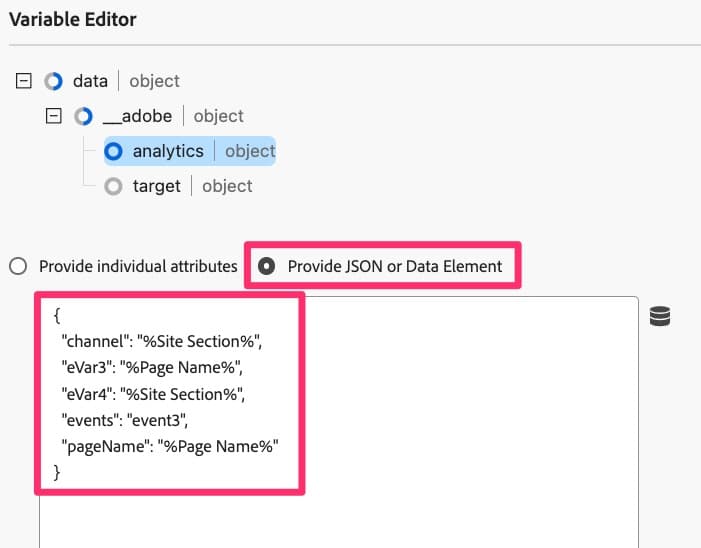Select the target tree item label
Screen dimensions: 701x548
[157, 186]
